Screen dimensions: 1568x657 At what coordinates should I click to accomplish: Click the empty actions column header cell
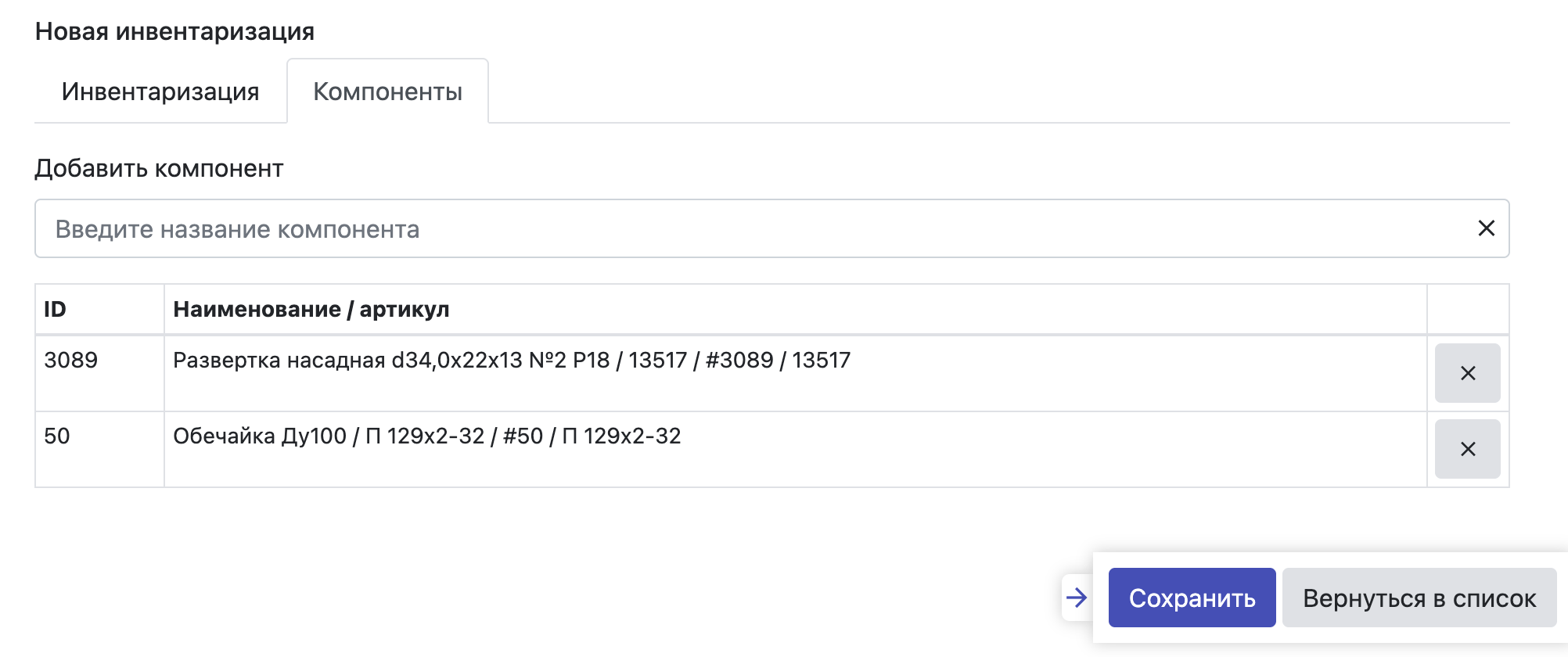(1467, 309)
